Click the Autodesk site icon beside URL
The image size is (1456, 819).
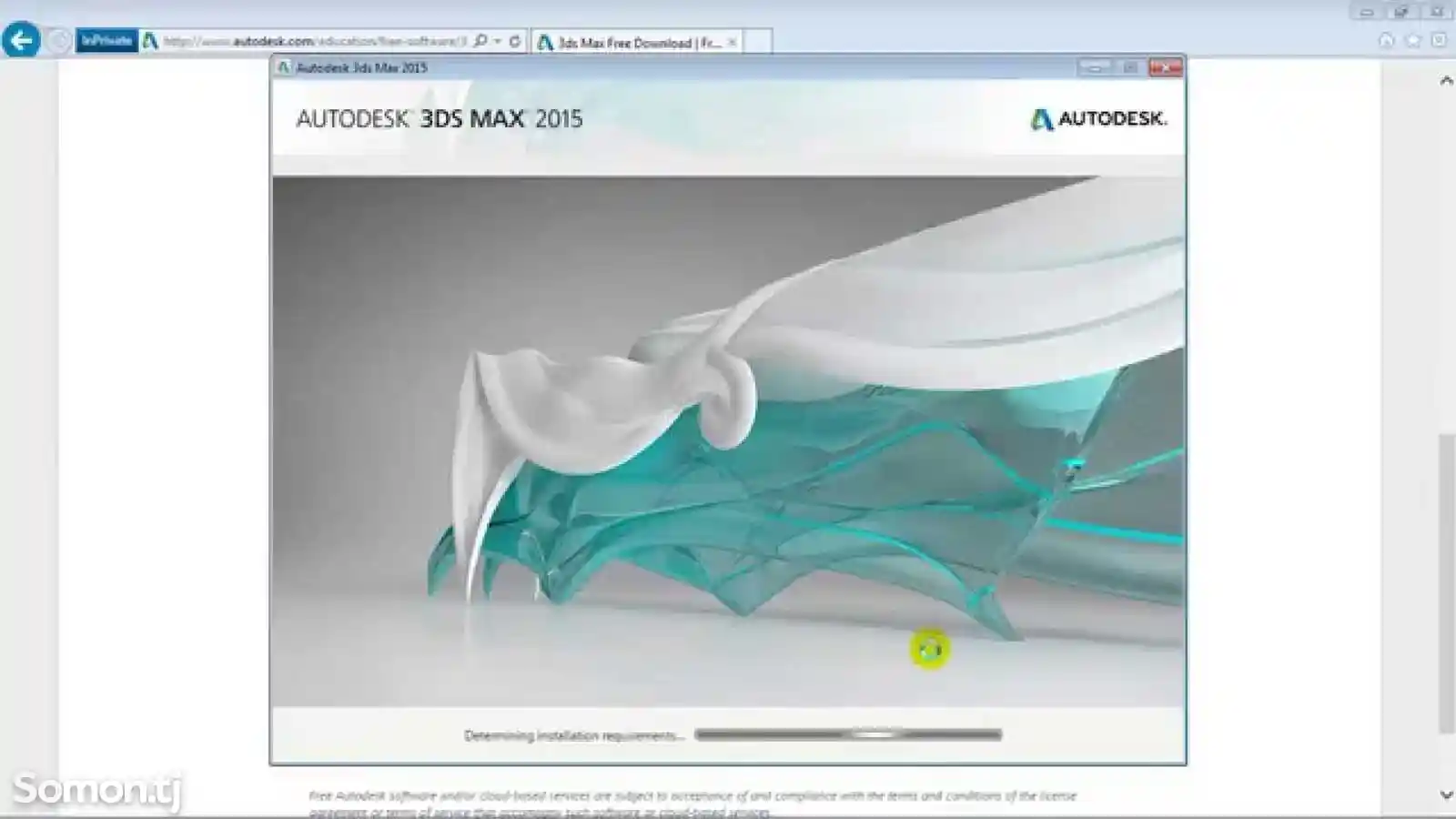tap(150, 41)
